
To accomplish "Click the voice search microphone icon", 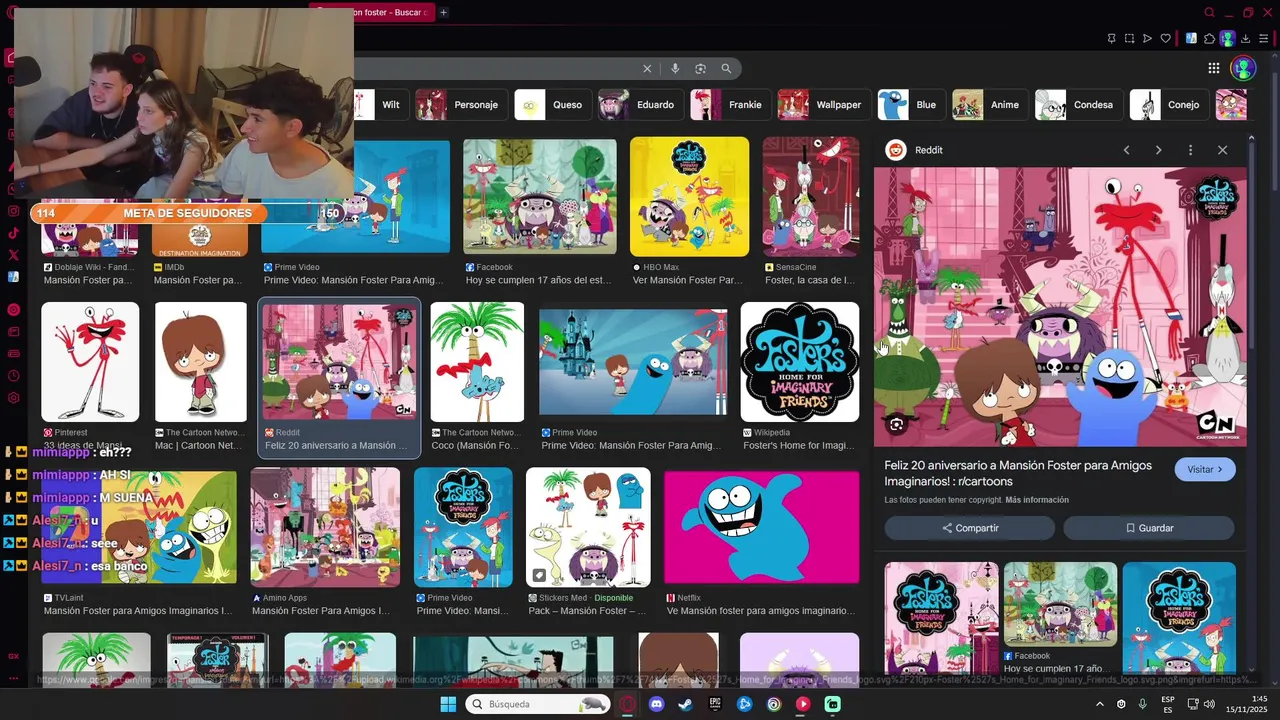I will pyautogui.click(x=675, y=68).
